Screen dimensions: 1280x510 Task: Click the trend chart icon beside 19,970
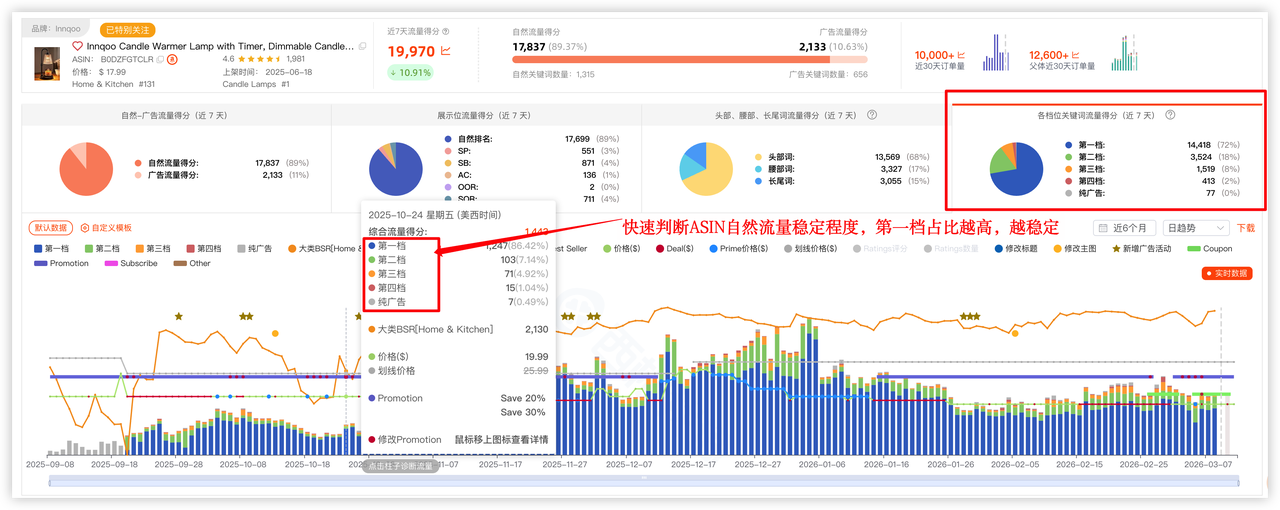click(445, 50)
